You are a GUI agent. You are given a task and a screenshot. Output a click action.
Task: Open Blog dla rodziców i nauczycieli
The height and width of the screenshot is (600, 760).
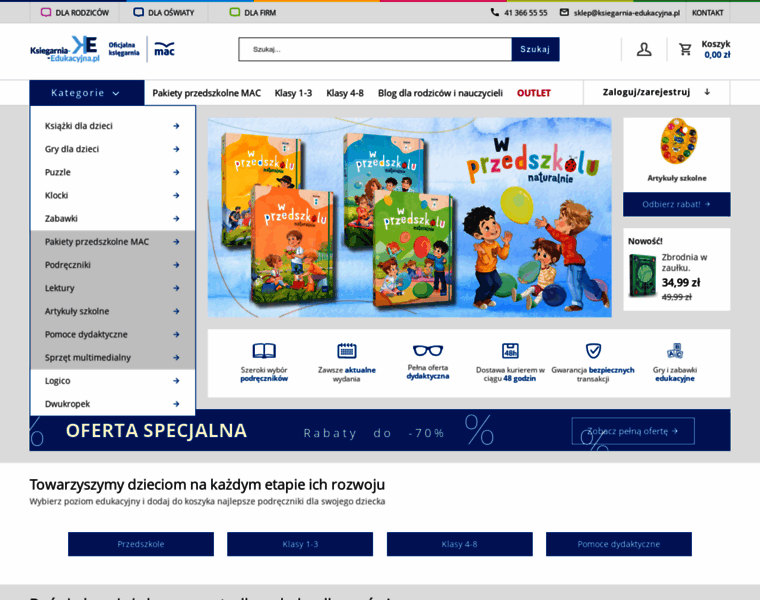click(x=440, y=93)
